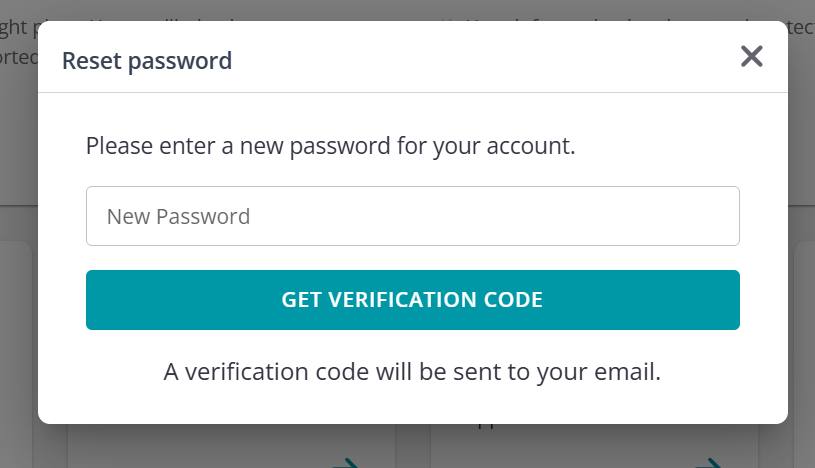Click the dimmed left arrow icon below dialog
815x468 pixels.
(346, 462)
